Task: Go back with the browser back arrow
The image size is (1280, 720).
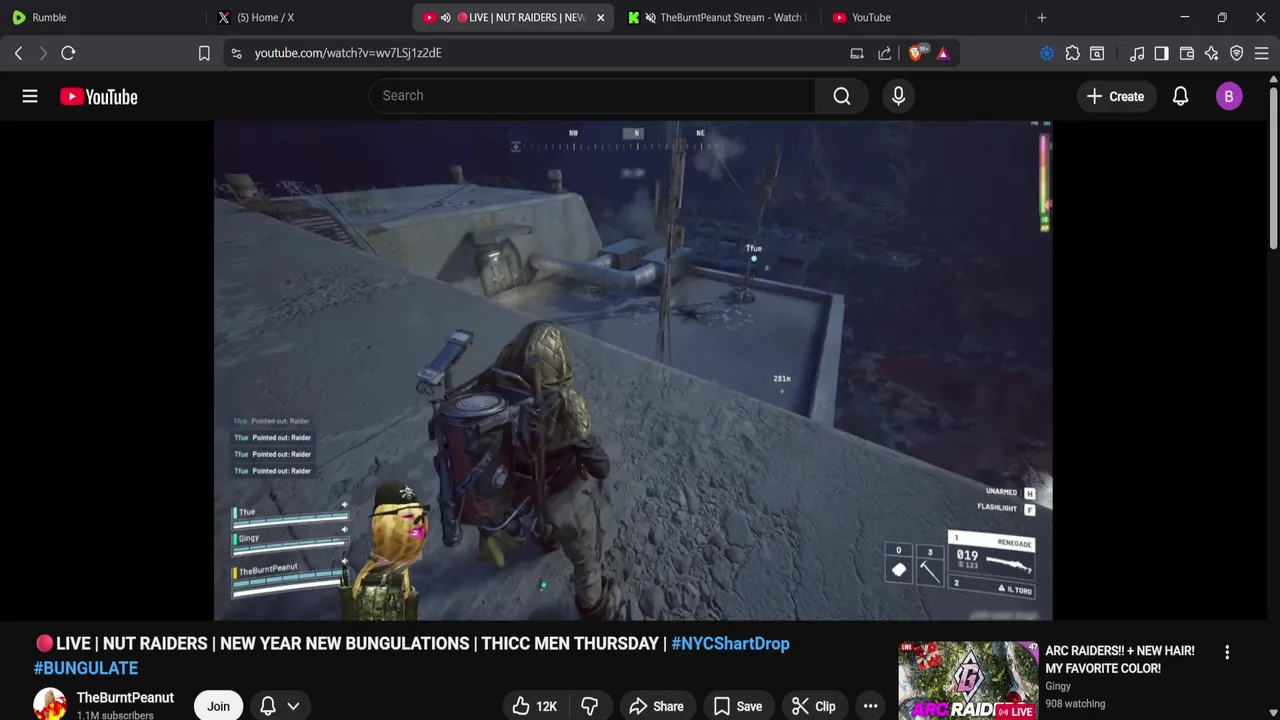Action: click(18, 53)
